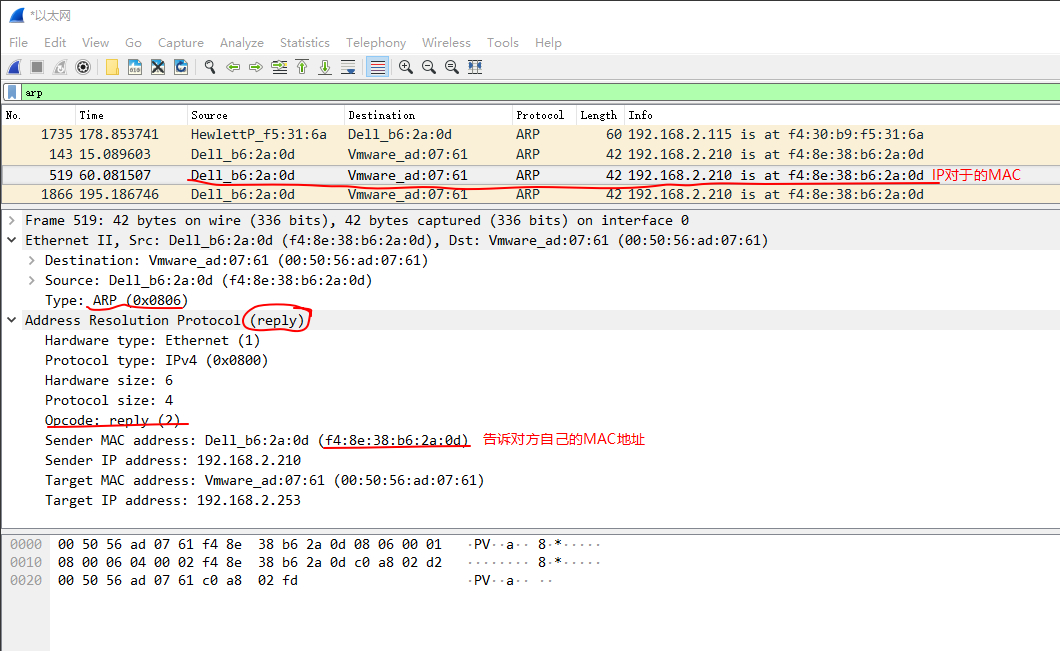Go forward in packet history
The height and width of the screenshot is (651, 1060).
click(x=256, y=67)
